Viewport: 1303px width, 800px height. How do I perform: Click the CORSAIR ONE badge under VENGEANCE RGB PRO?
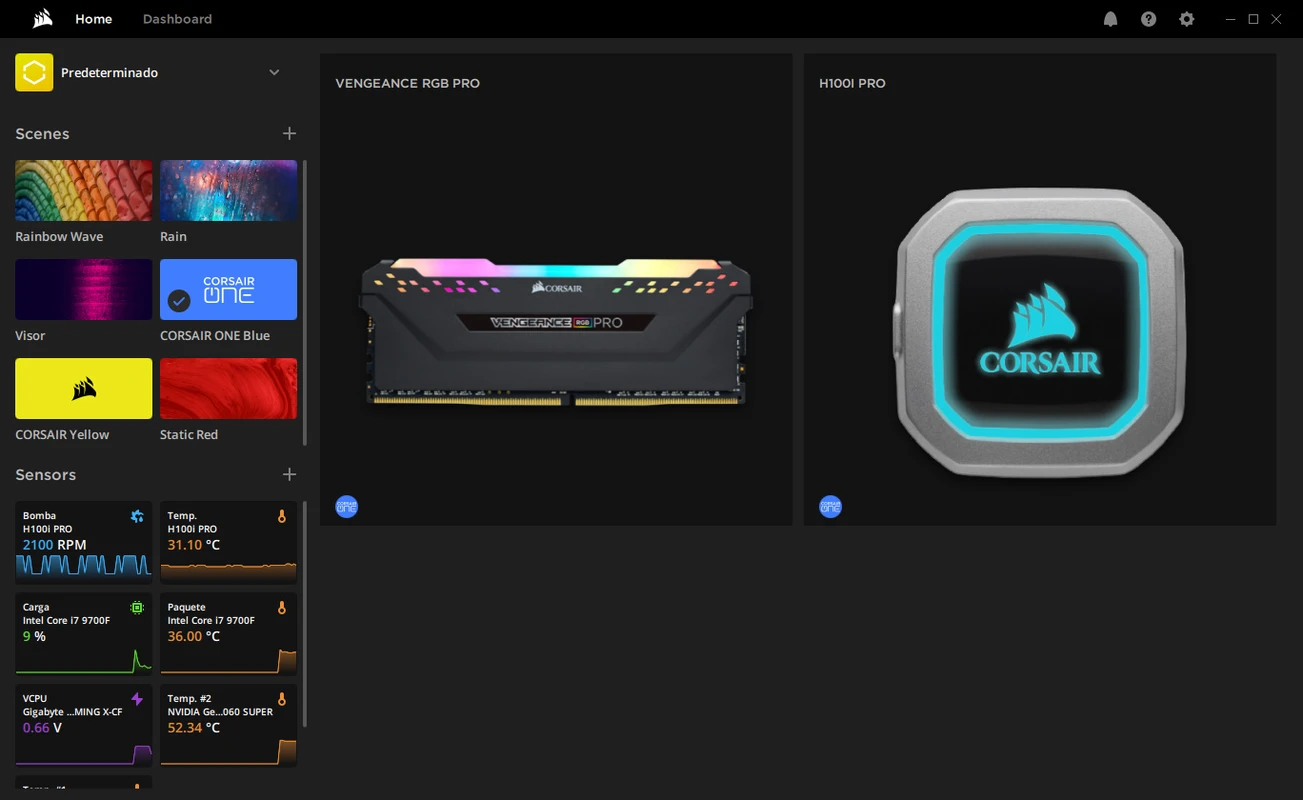point(346,506)
